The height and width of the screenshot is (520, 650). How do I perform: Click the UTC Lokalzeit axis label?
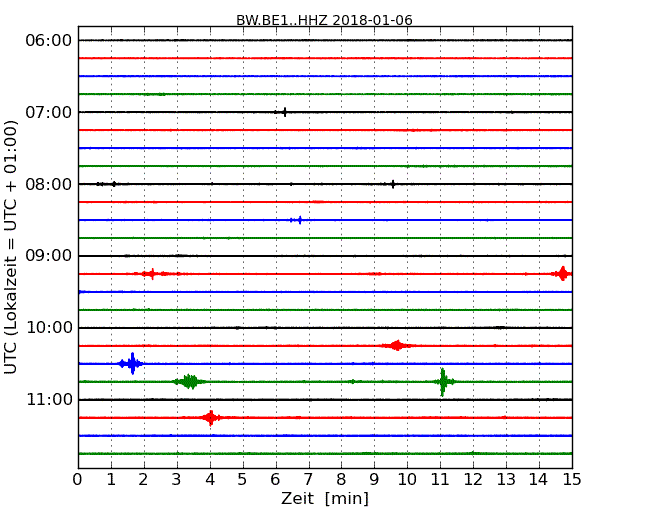click(x=11, y=247)
